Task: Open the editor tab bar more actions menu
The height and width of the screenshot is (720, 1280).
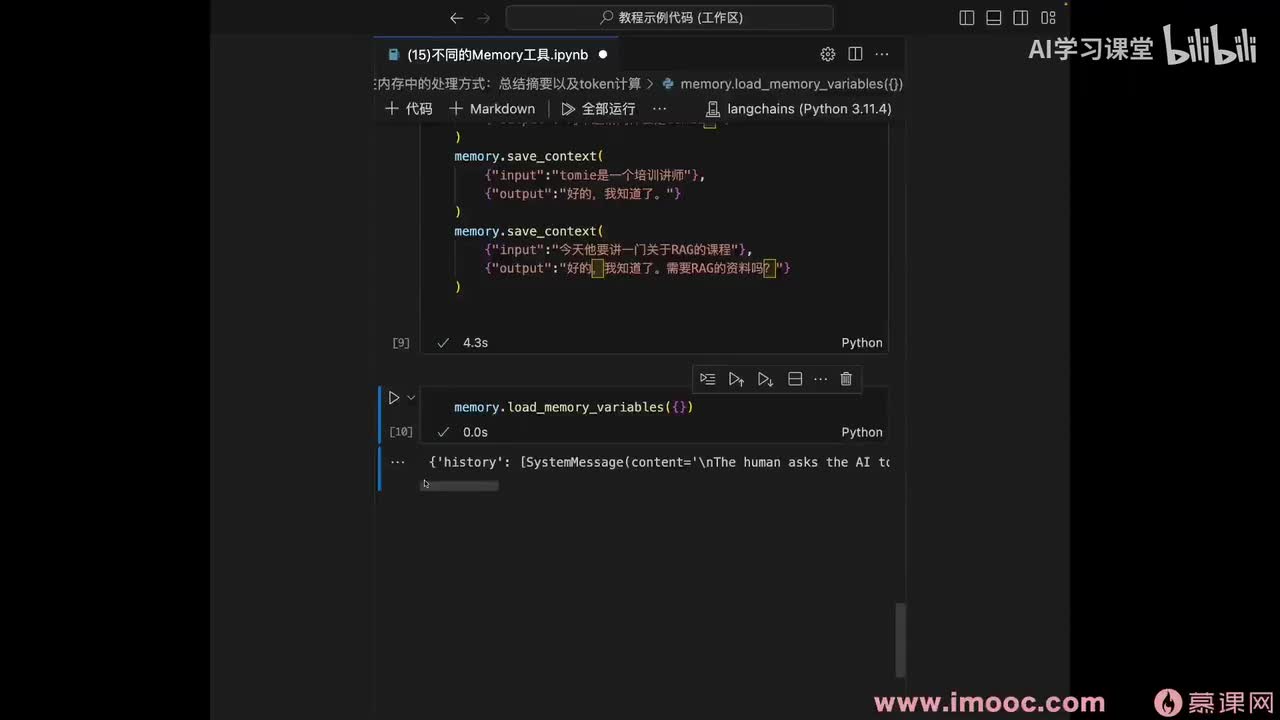Action: coord(882,54)
